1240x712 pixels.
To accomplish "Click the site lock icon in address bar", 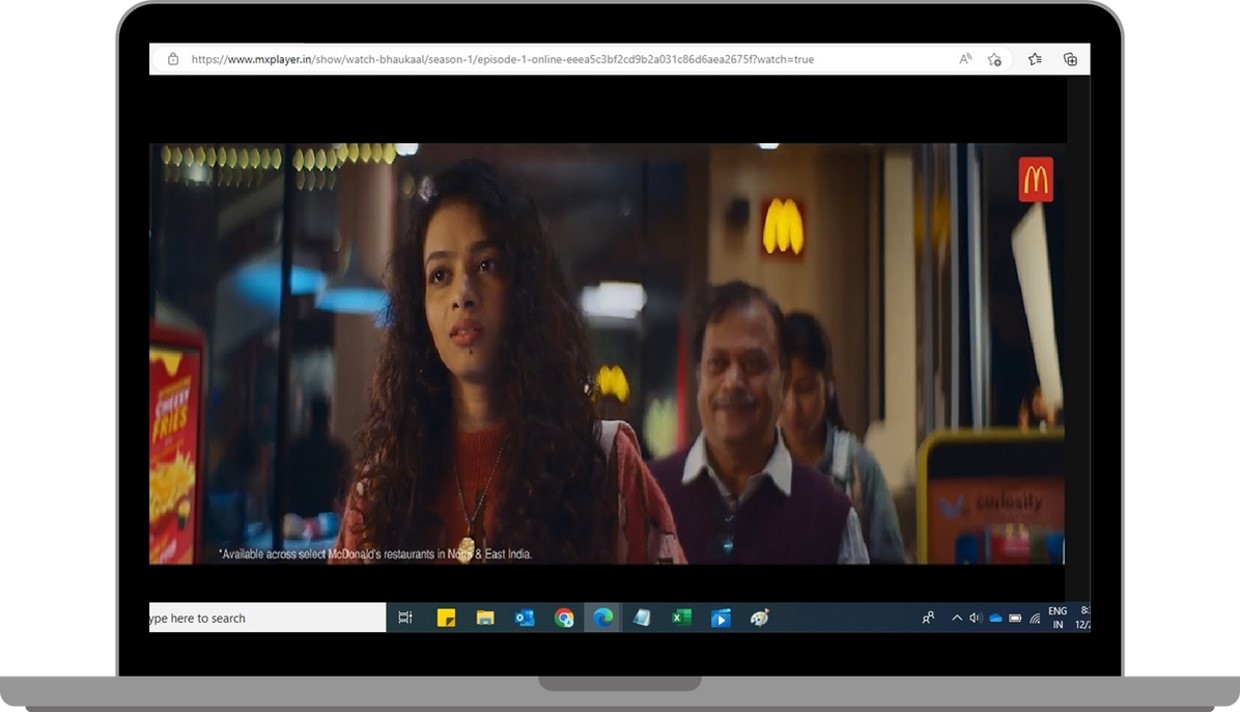I will point(173,59).
